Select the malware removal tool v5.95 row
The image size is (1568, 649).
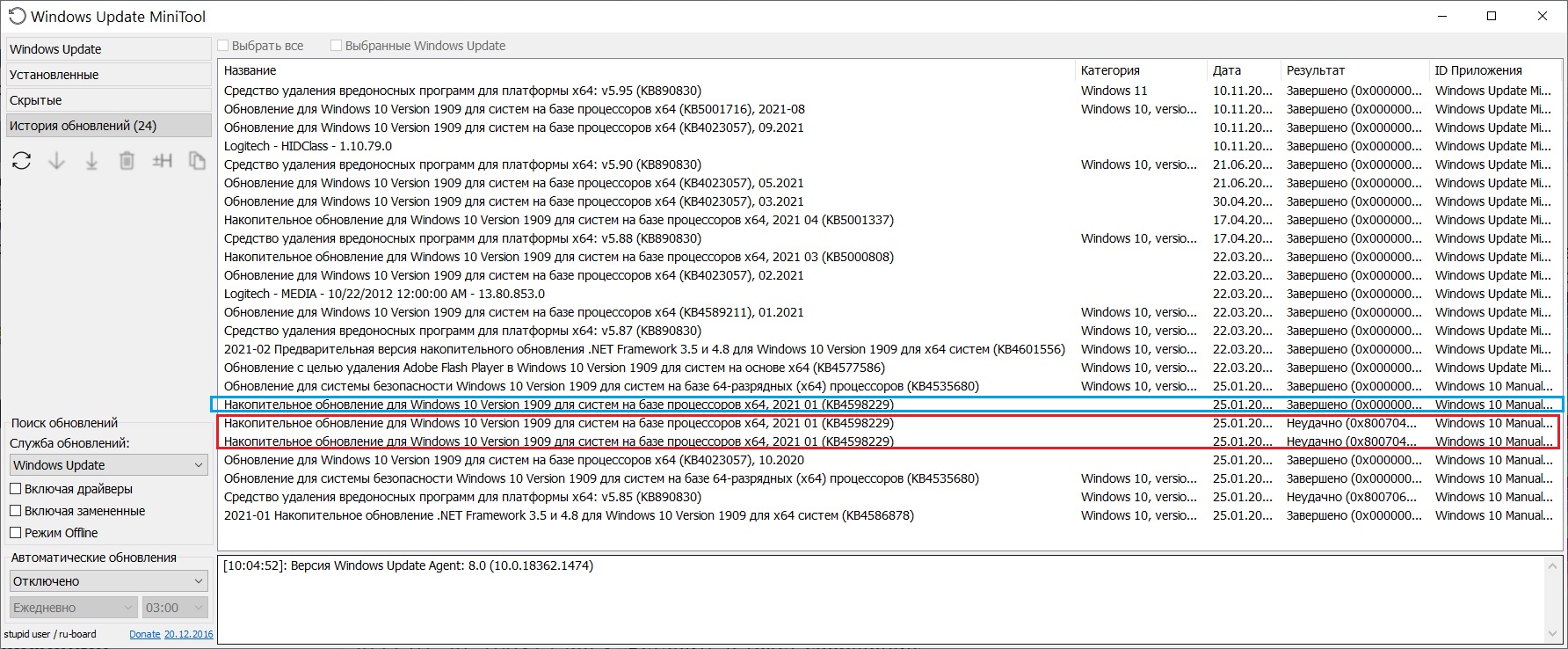889,91
